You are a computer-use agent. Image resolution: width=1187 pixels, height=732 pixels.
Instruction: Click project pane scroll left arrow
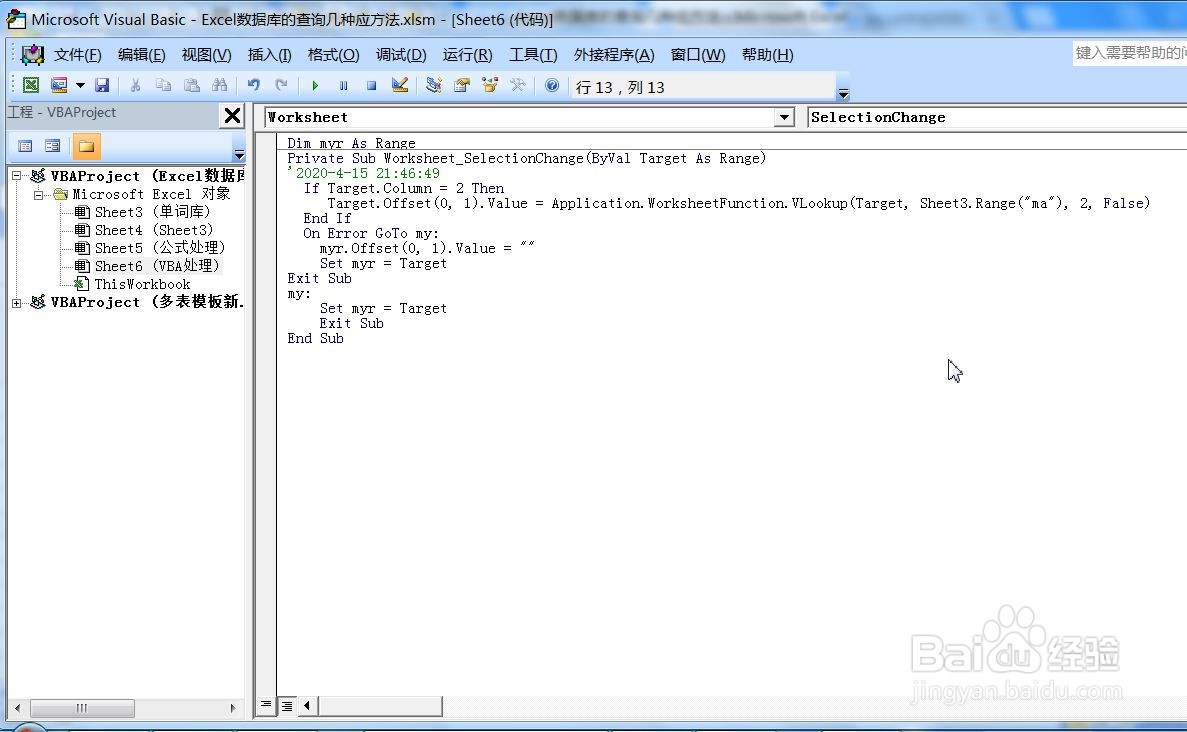(x=17, y=709)
